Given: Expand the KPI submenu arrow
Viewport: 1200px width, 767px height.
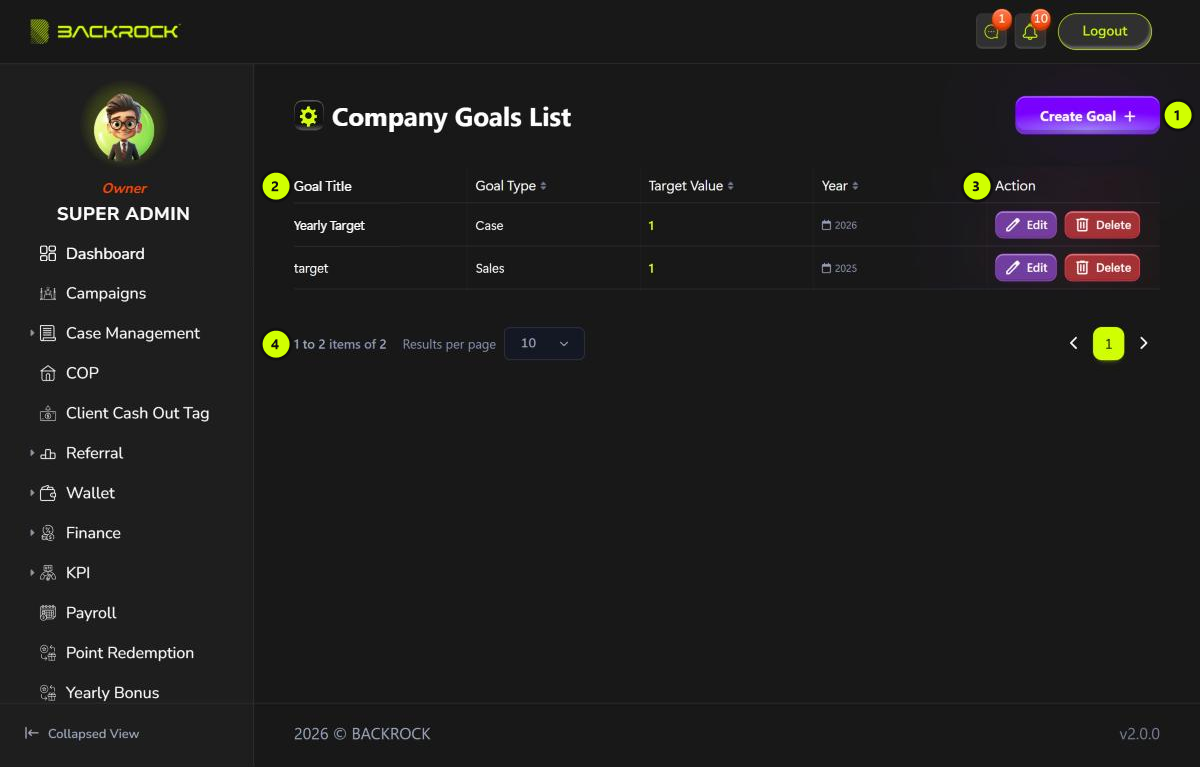Looking at the screenshot, I should [32, 573].
